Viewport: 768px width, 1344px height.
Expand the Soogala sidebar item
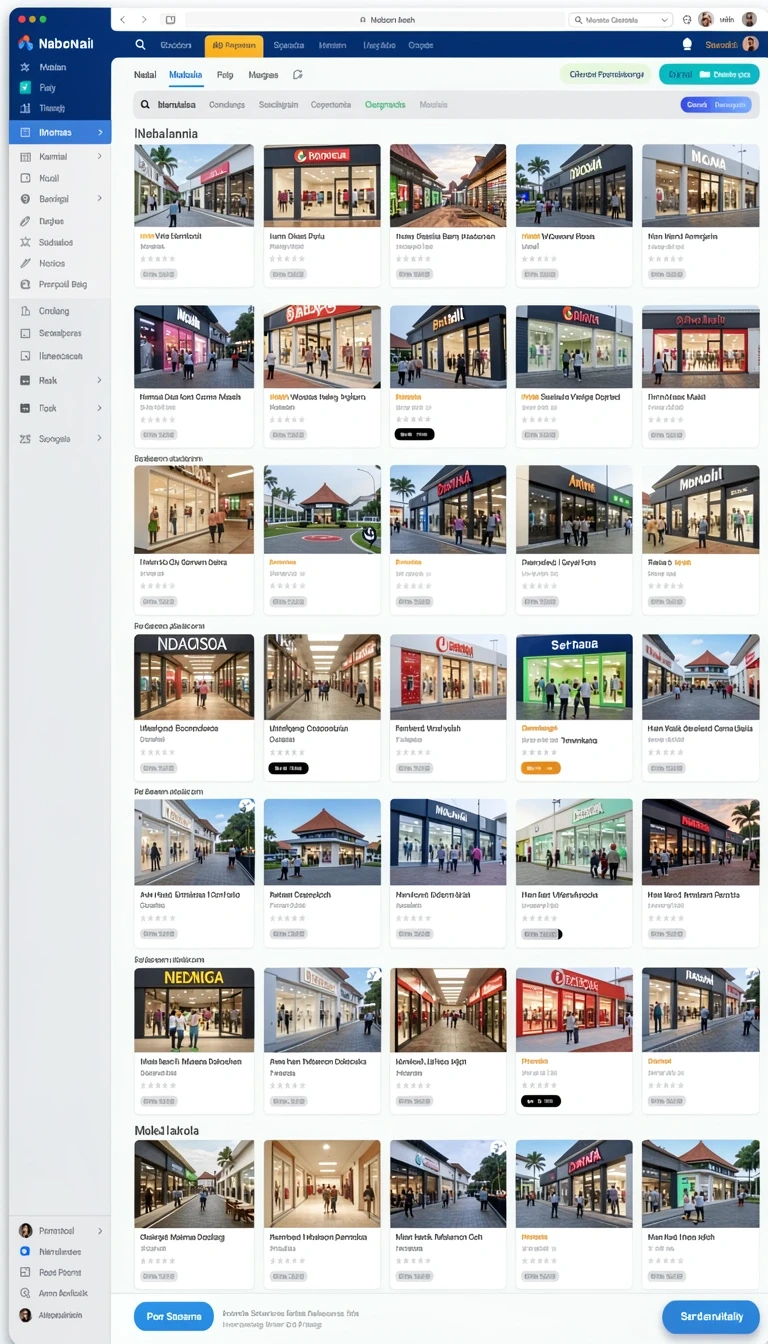click(x=100, y=438)
